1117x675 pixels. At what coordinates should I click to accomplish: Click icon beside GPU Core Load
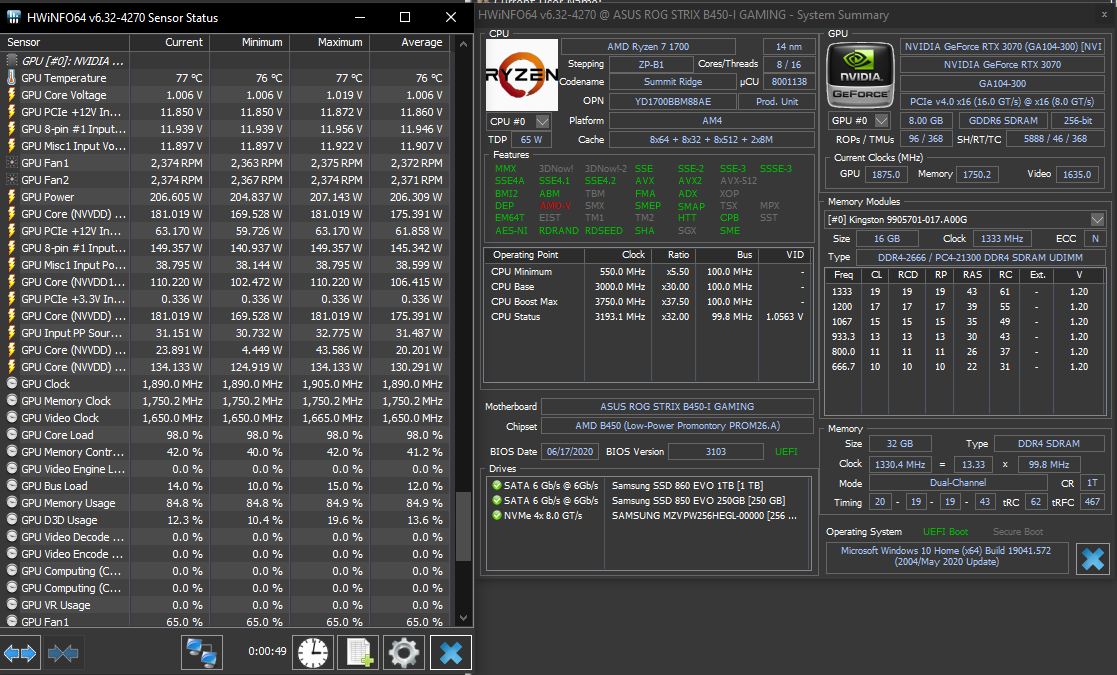[11, 434]
